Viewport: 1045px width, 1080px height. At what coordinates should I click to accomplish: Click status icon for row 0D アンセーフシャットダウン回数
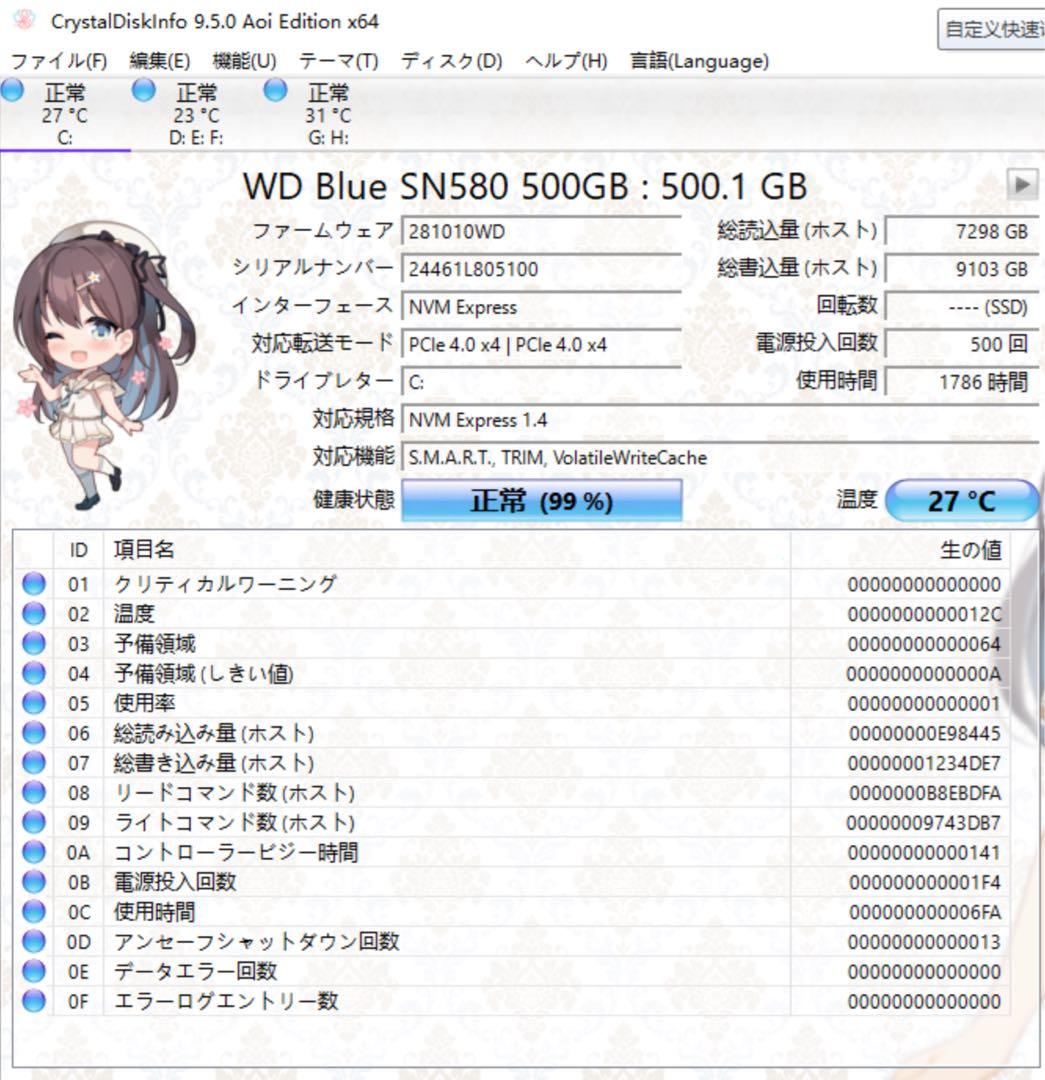pyautogui.click(x=34, y=942)
